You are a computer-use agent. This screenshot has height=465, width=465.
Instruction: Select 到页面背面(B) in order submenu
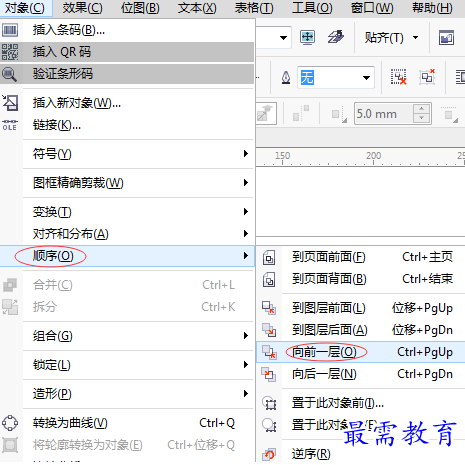(x=361, y=279)
